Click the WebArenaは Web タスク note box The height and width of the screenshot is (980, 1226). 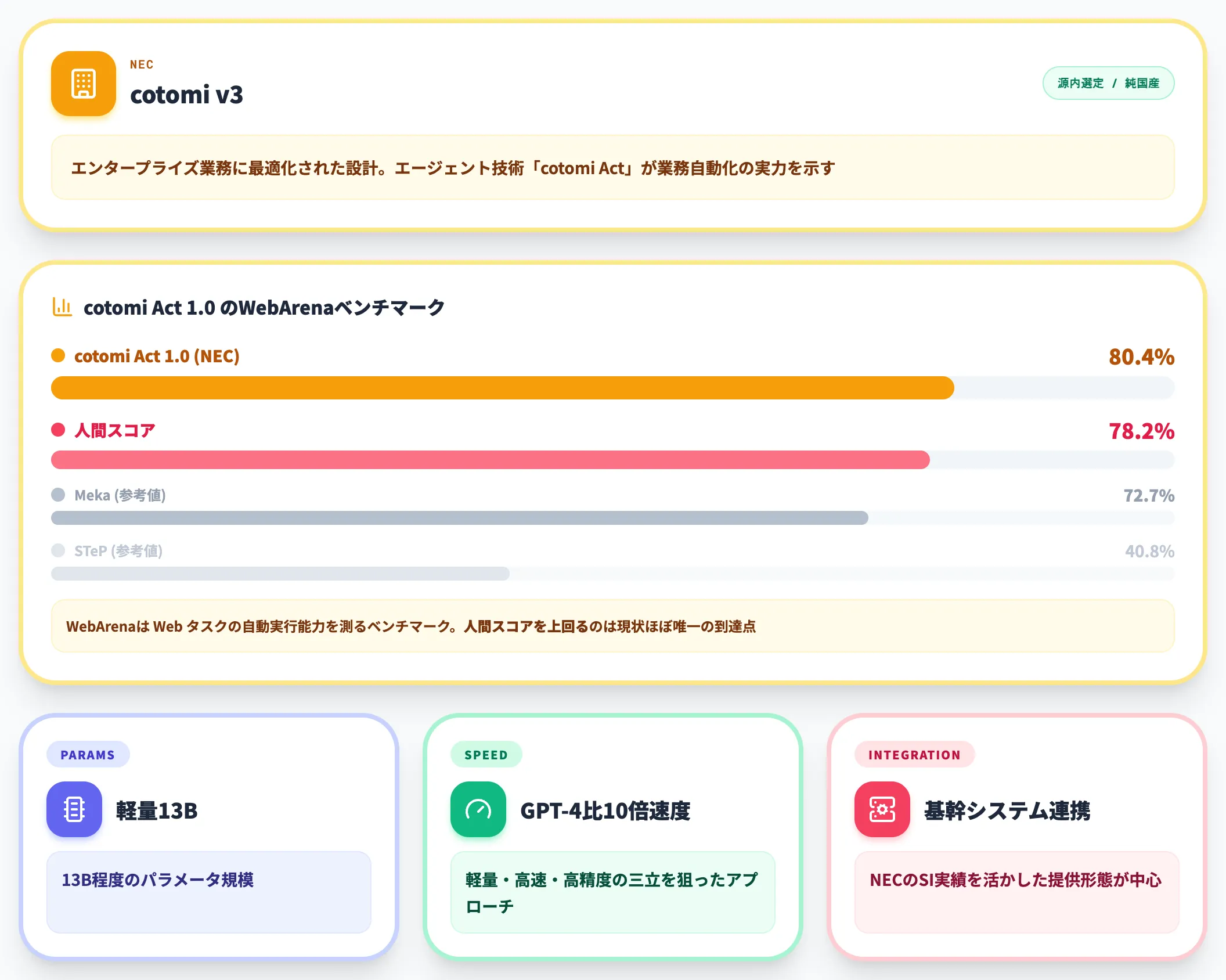click(613, 626)
